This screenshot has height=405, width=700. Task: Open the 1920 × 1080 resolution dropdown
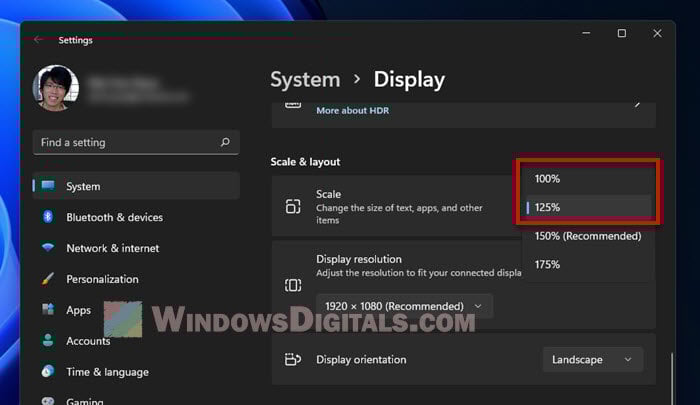coord(404,306)
